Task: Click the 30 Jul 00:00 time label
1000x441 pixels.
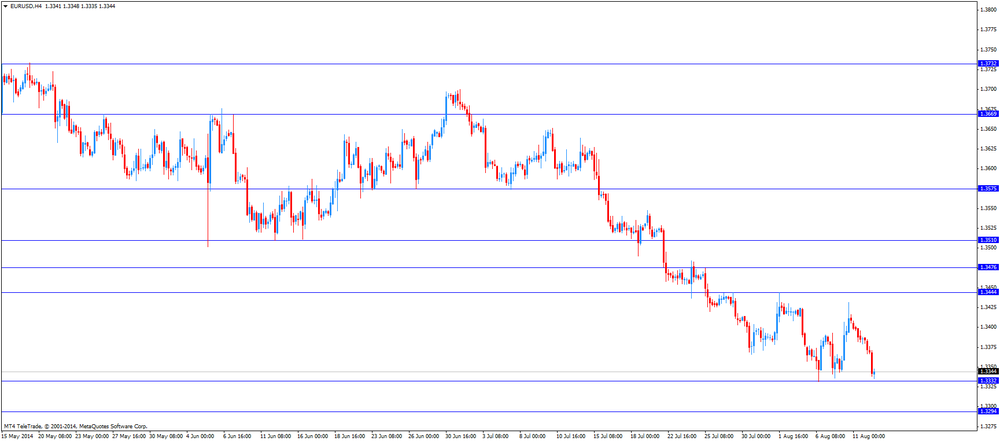Action: 758,437
